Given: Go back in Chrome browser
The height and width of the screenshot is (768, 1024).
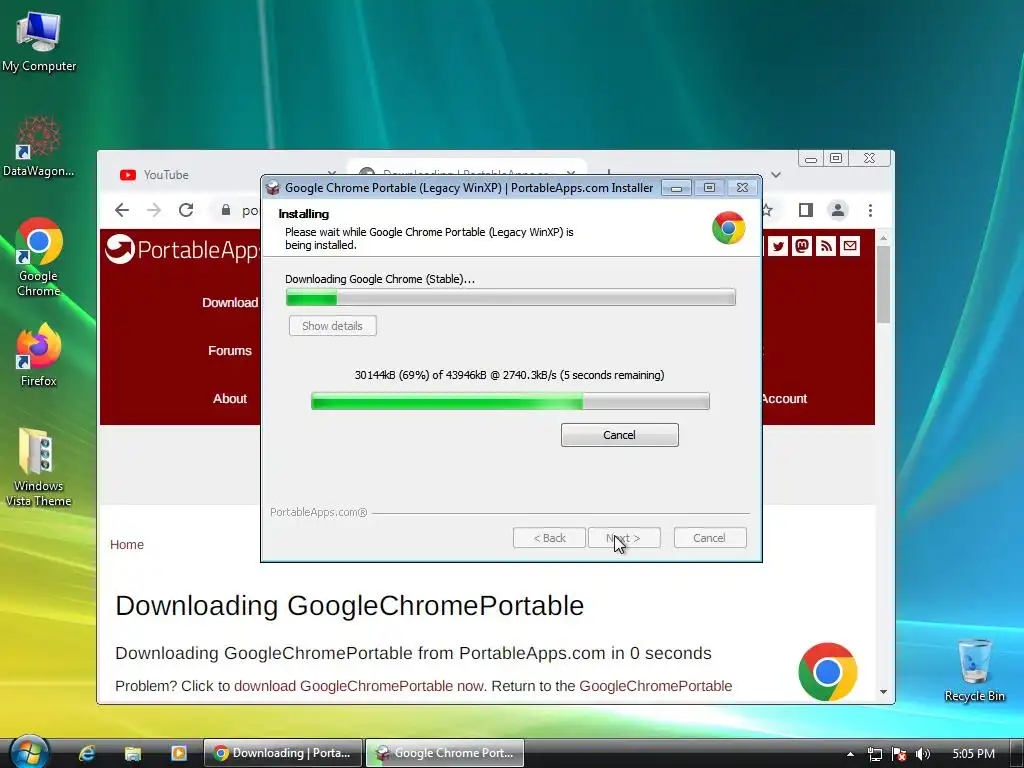Looking at the screenshot, I should click(121, 210).
